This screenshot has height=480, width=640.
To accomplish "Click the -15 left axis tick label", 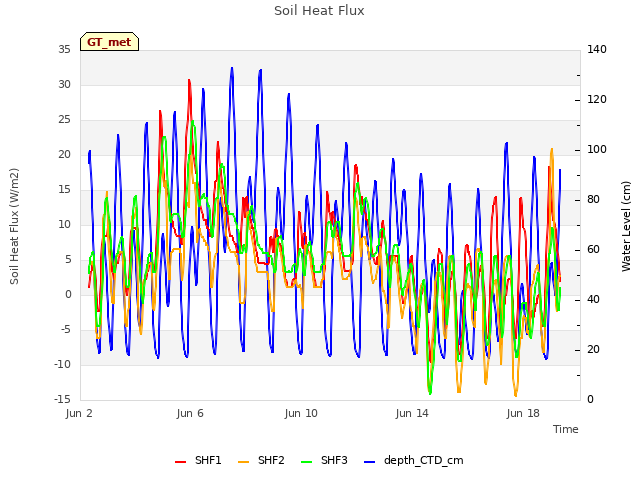I will [62, 400].
